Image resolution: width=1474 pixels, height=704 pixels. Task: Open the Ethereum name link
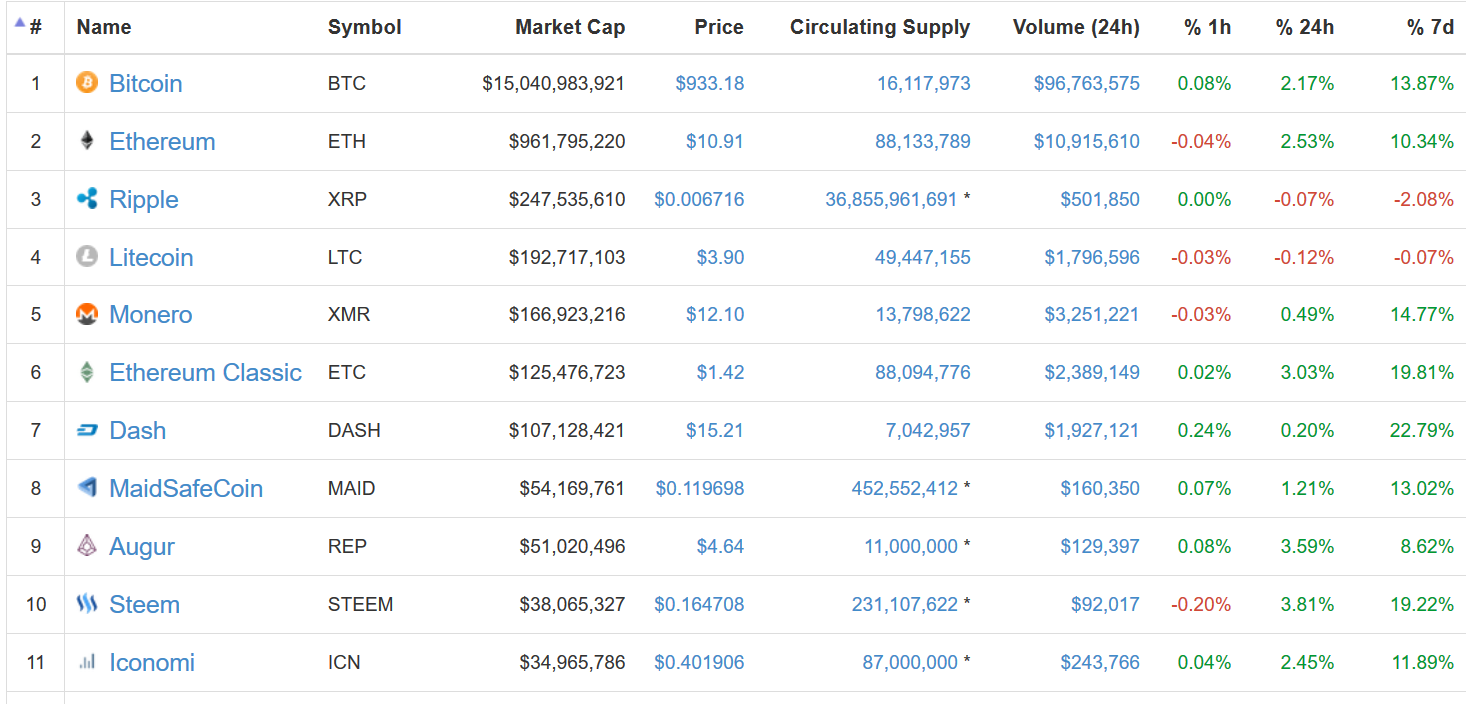[x=162, y=141]
